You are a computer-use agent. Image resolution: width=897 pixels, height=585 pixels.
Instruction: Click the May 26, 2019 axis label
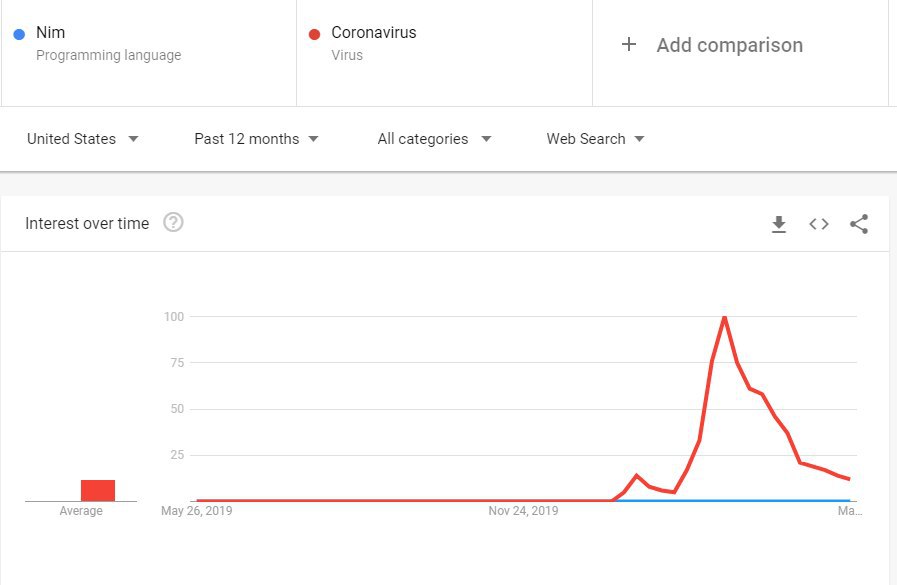(x=197, y=511)
